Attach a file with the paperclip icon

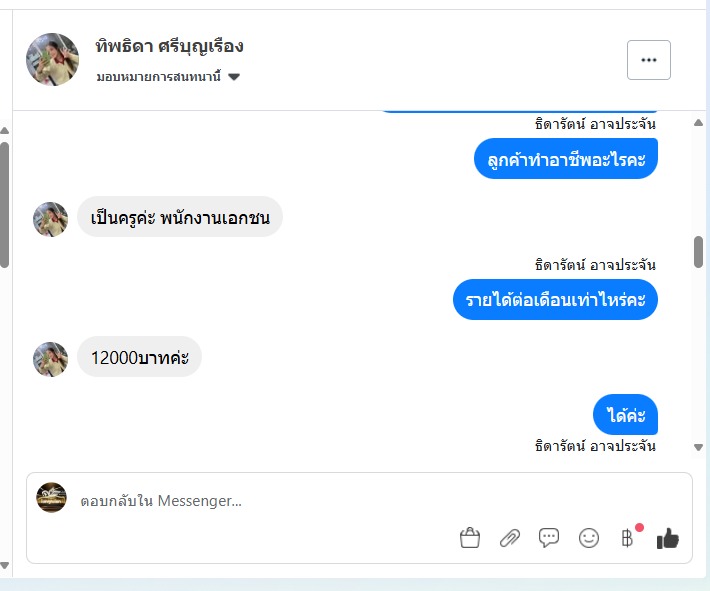point(509,538)
